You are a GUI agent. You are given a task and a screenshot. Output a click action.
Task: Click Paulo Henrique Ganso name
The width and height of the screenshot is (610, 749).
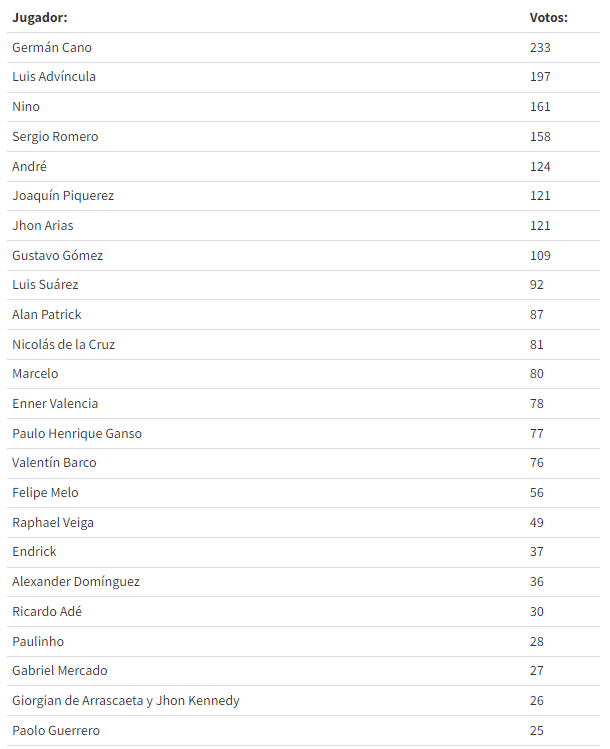click(77, 434)
